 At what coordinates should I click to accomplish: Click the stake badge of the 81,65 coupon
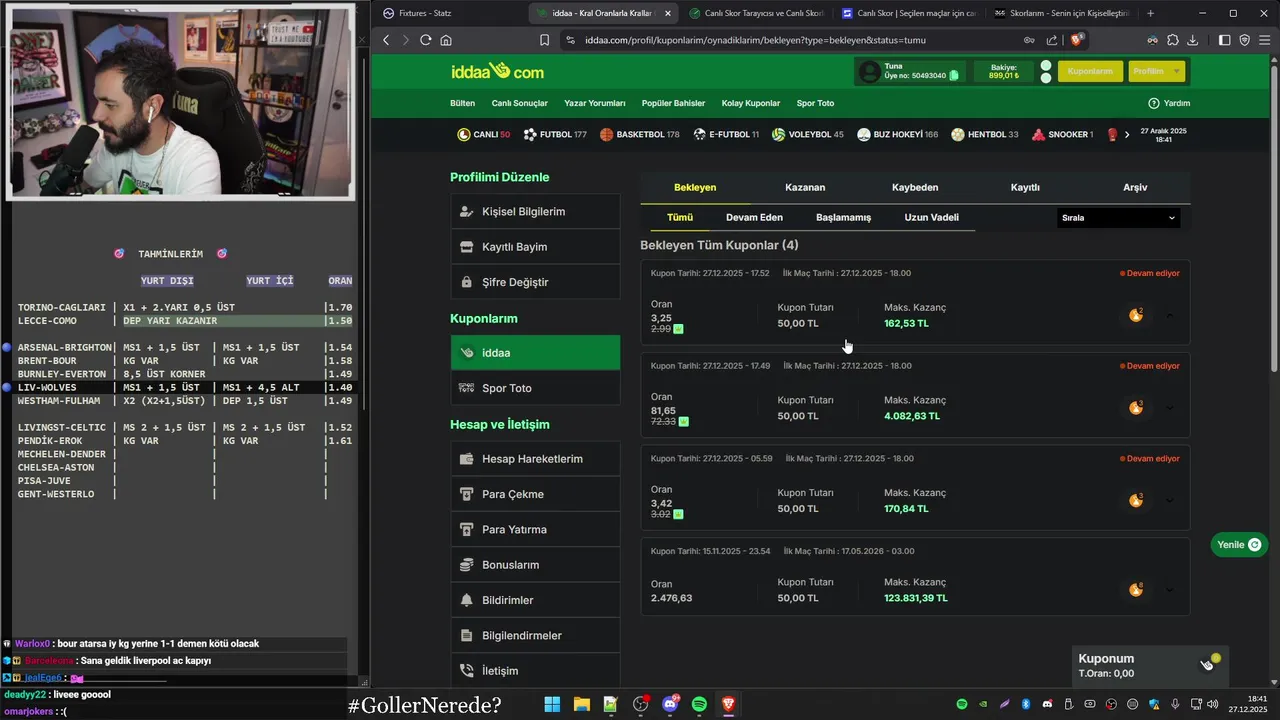pos(1136,407)
